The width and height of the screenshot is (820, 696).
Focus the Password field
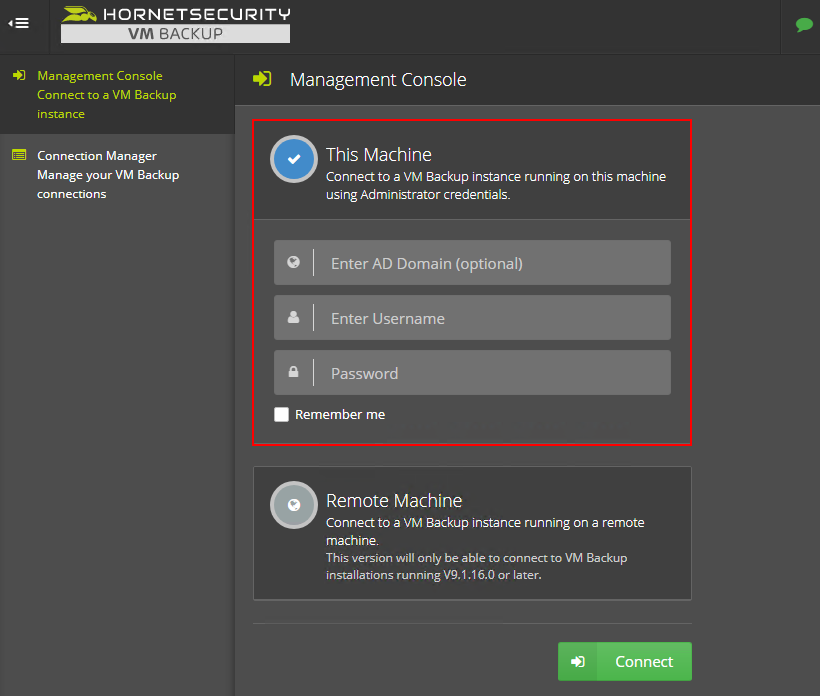(x=472, y=373)
